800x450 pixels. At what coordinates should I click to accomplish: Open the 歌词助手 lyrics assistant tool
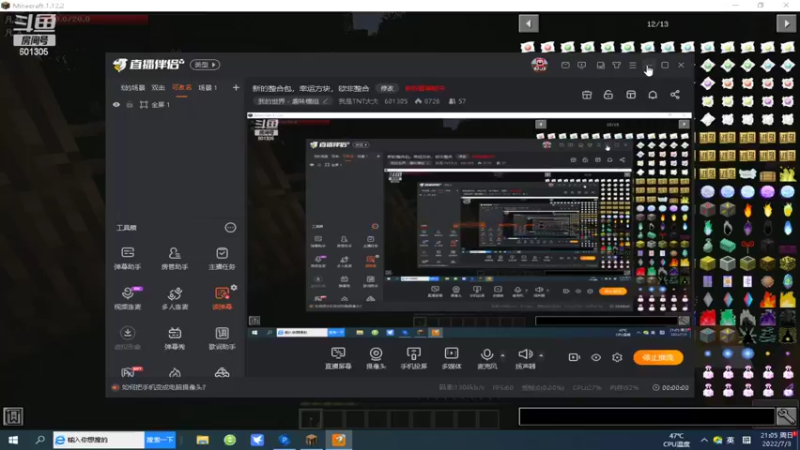(x=222, y=338)
